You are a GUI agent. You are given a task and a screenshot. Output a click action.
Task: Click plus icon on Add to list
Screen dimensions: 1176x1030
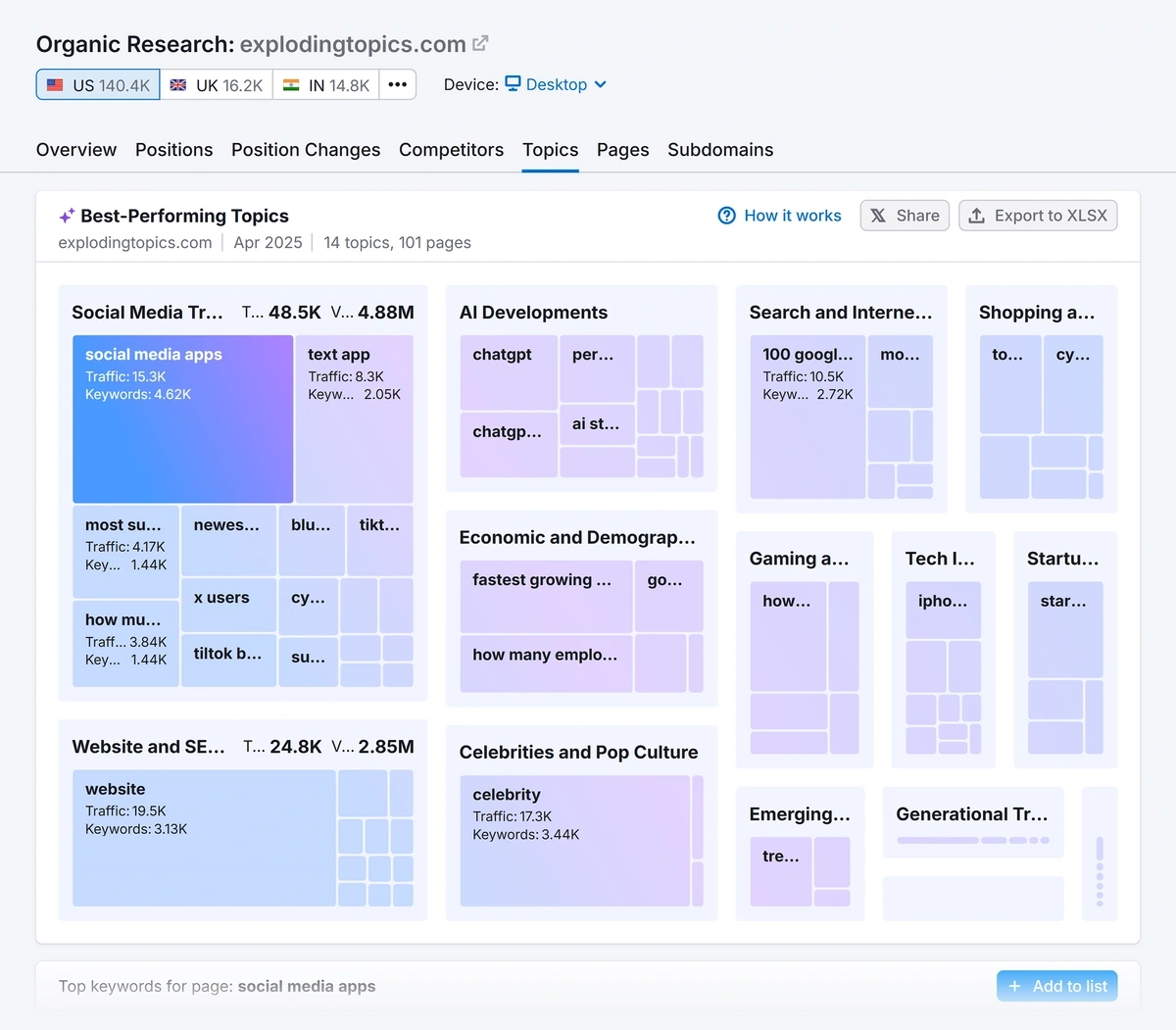(1014, 986)
